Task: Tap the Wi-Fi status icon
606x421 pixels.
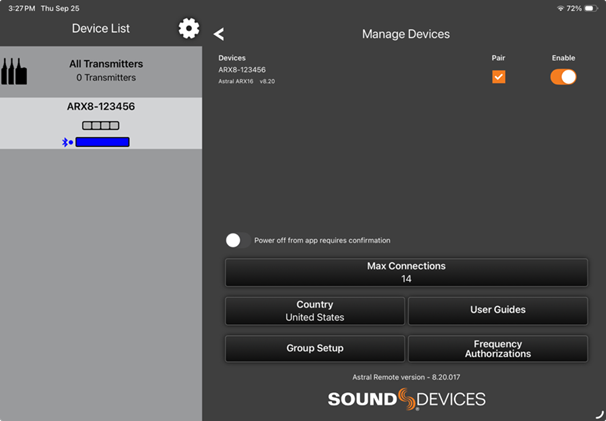Action: coord(560,9)
